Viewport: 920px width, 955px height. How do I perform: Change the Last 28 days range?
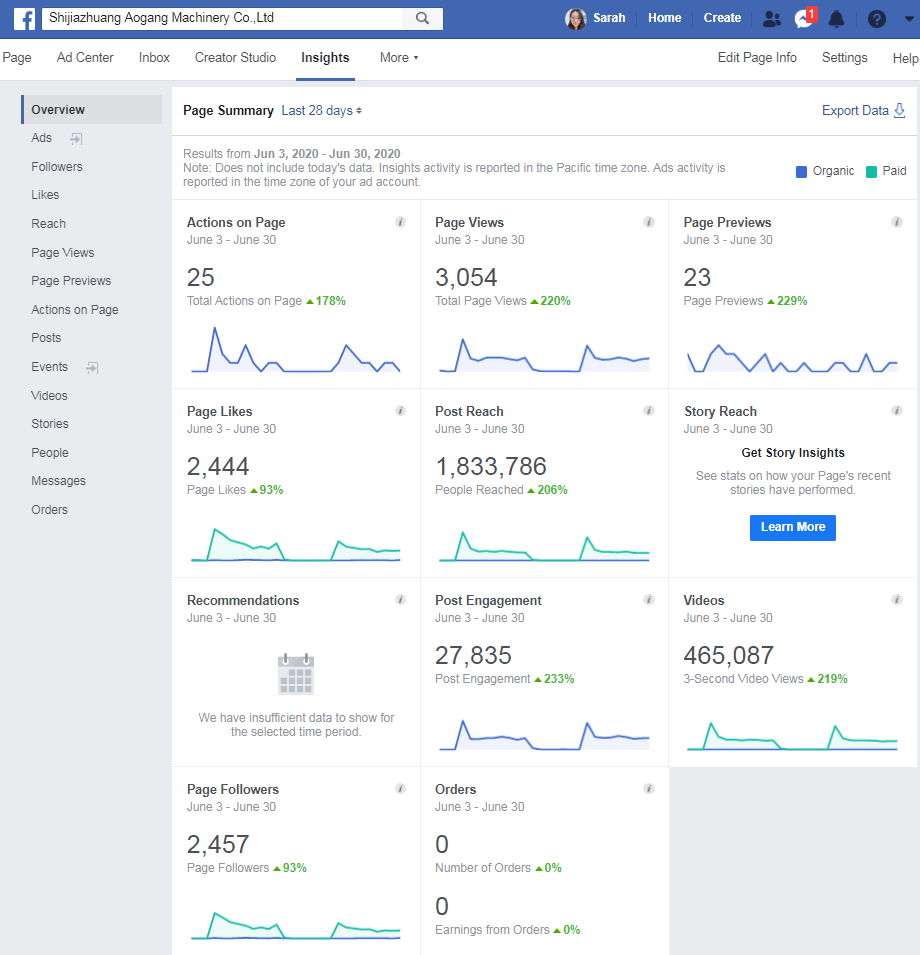[321, 111]
